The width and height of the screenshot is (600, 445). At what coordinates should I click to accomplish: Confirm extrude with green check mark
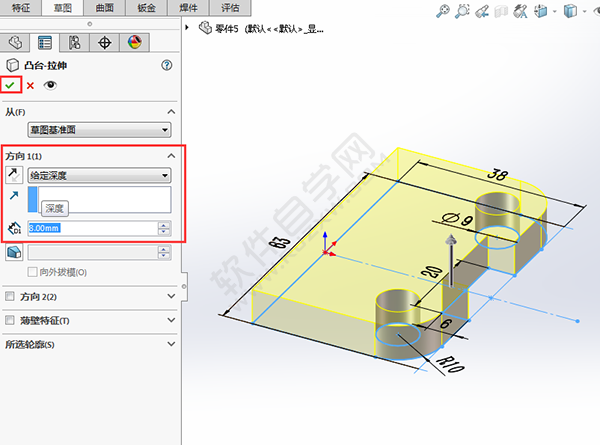coord(10,85)
